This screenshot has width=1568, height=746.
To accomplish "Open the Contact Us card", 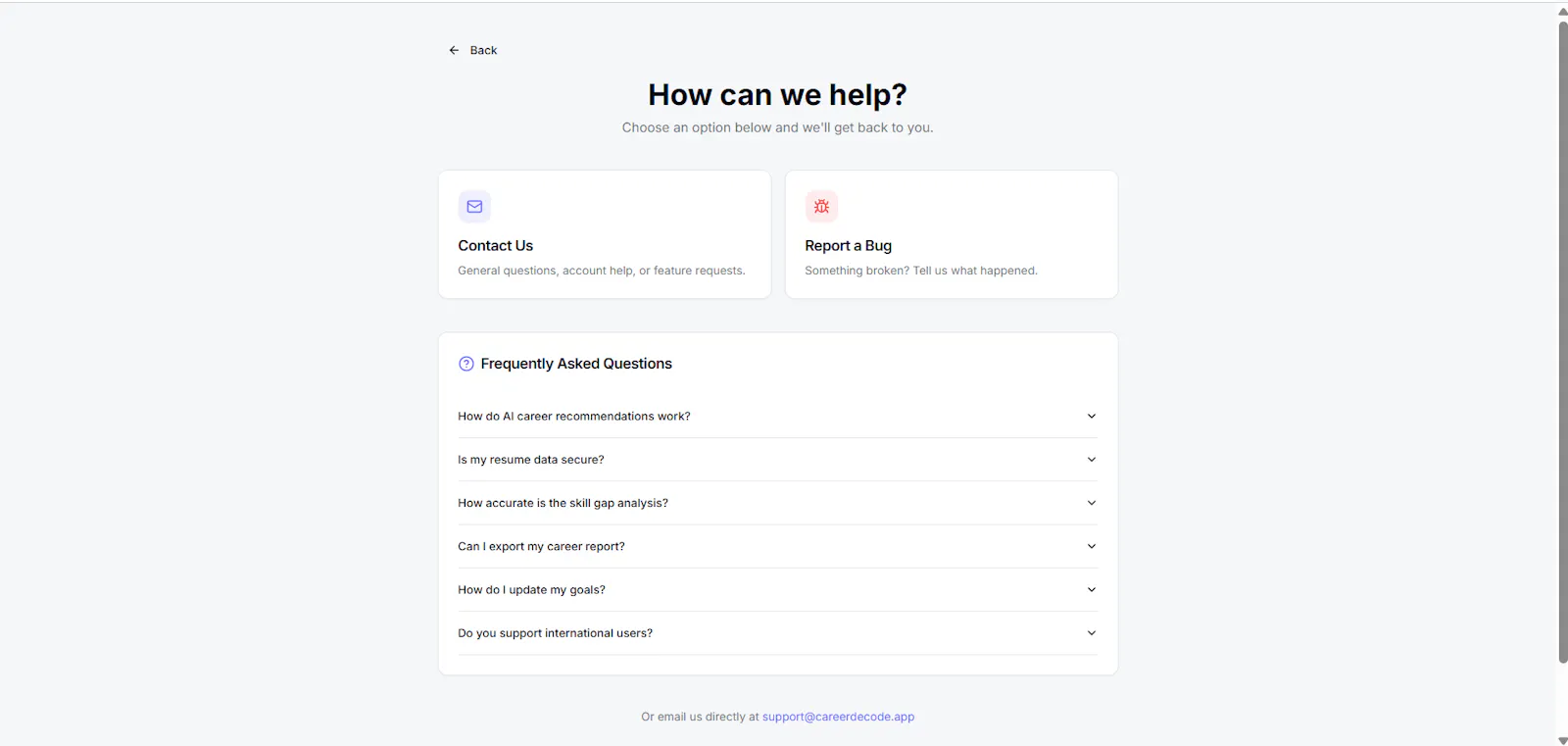I will click(605, 234).
